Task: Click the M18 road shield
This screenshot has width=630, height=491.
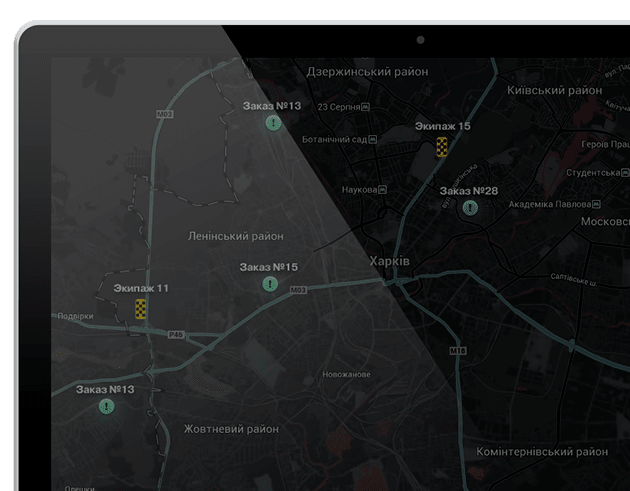Action: [458, 351]
